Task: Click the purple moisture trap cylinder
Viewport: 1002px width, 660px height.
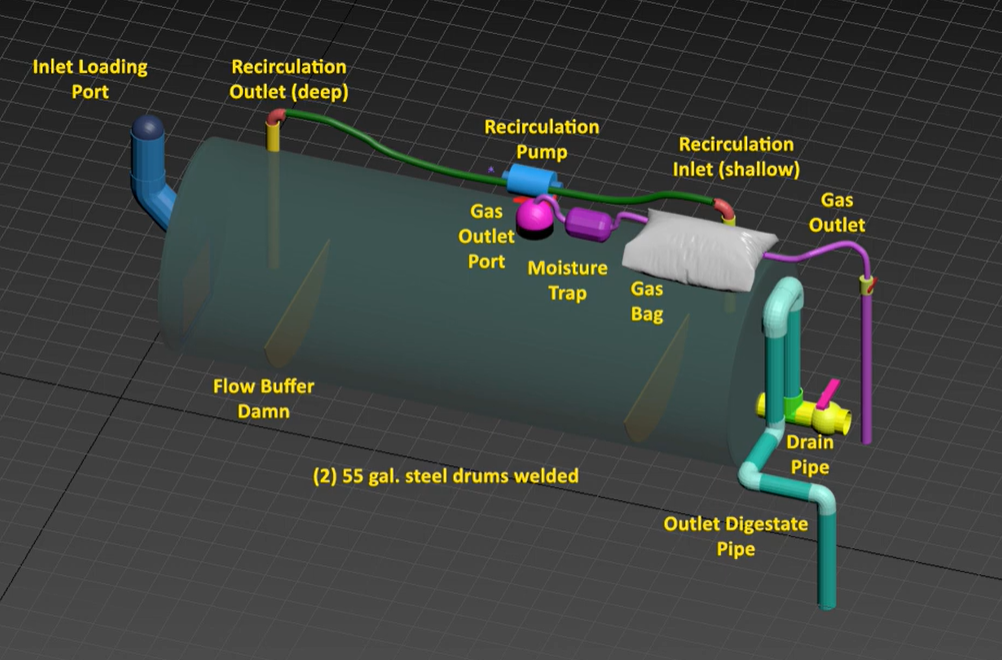Action: click(x=589, y=225)
